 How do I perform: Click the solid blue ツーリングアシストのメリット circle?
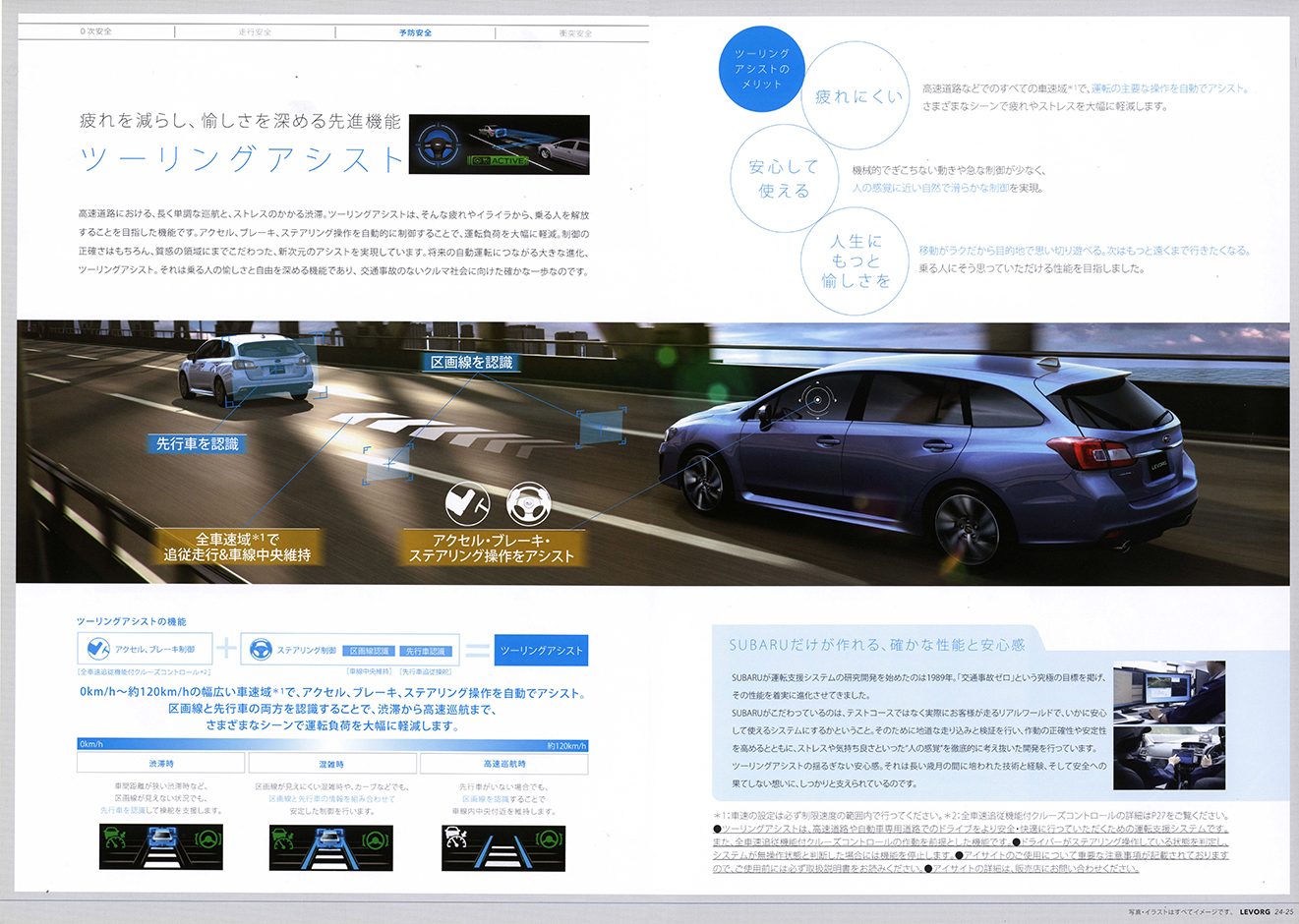click(761, 69)
